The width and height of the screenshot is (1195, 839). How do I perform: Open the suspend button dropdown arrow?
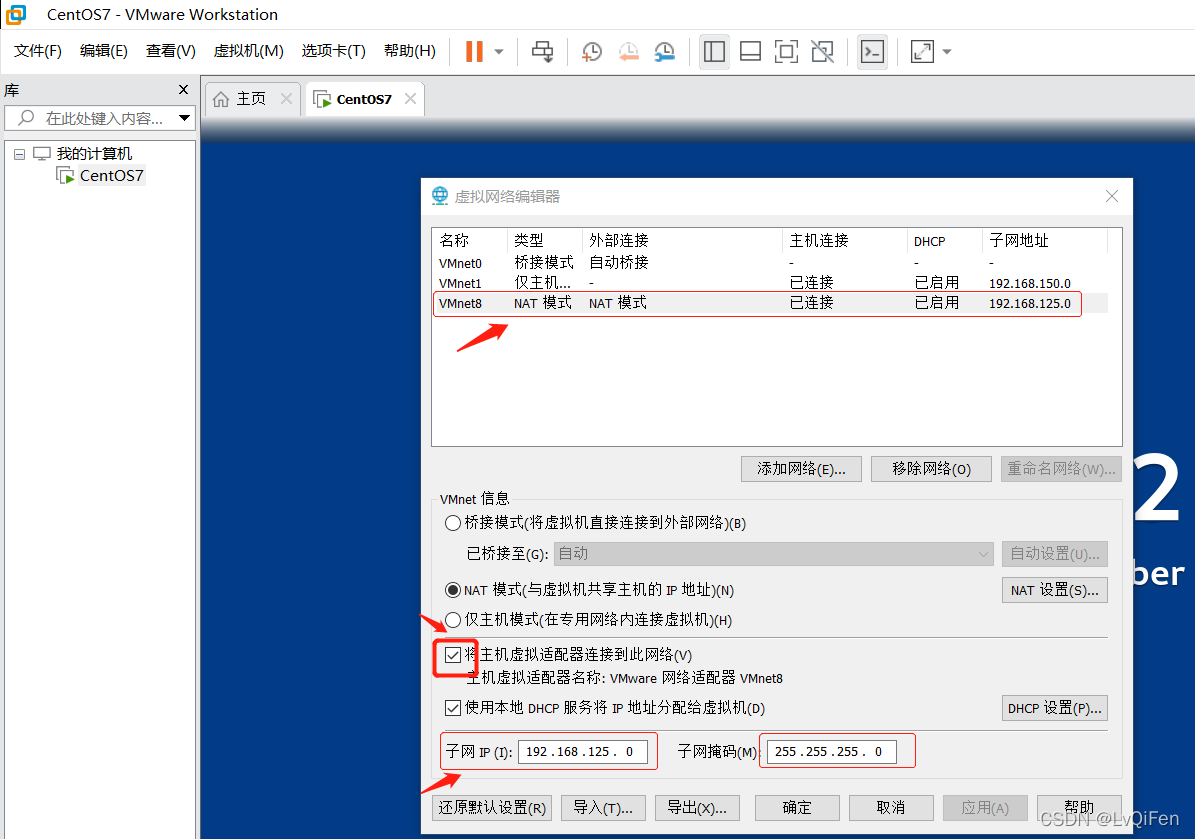click(x=497, y=51)
